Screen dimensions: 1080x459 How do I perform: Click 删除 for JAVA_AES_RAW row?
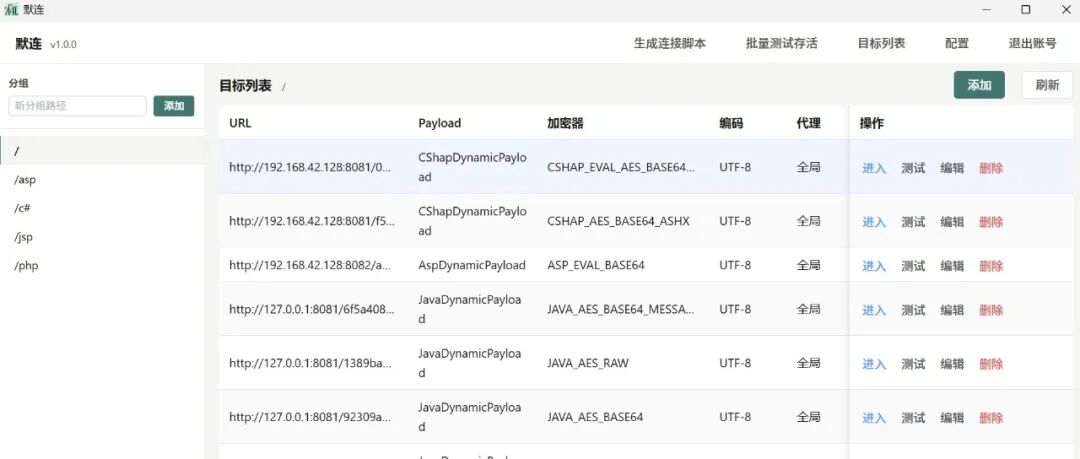991,364
